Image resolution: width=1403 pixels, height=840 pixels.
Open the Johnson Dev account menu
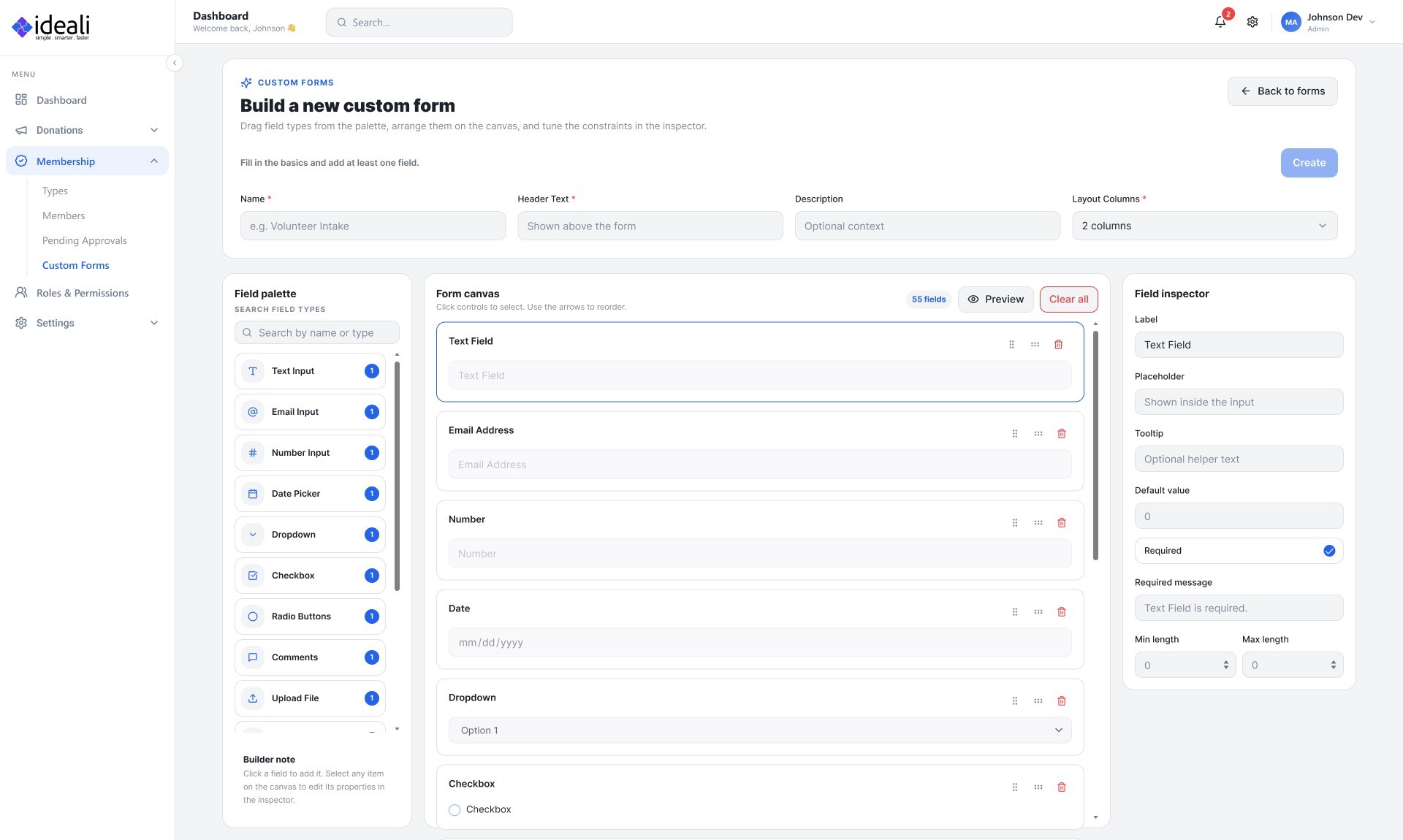tap(1329, 22)
